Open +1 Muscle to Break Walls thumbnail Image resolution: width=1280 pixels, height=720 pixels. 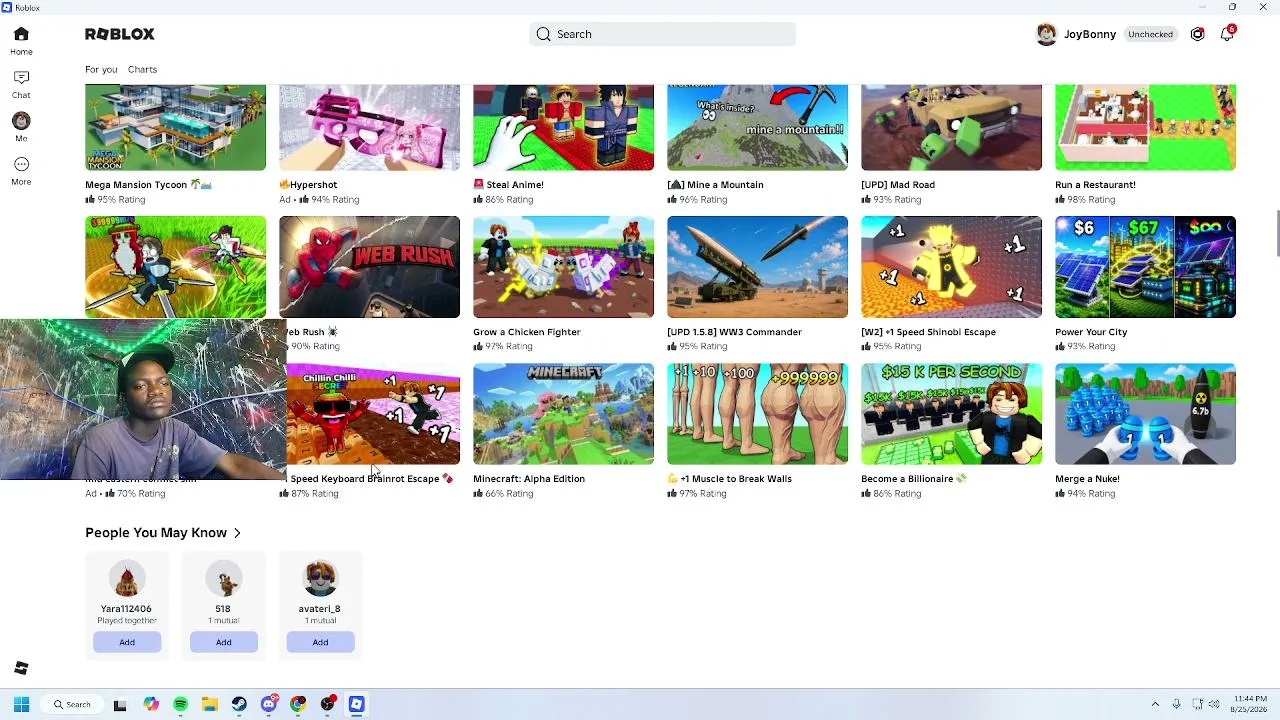pyautogui.click(x=758, y=414)
